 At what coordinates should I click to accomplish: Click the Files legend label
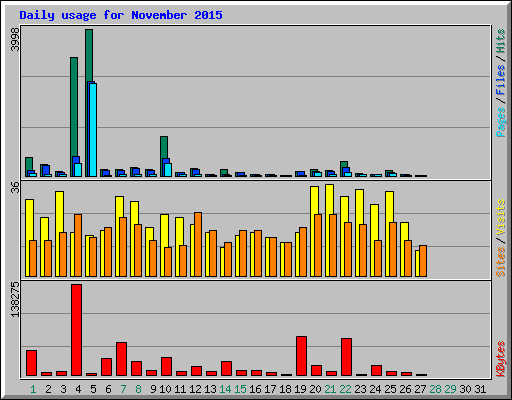[x=500, y=80]
